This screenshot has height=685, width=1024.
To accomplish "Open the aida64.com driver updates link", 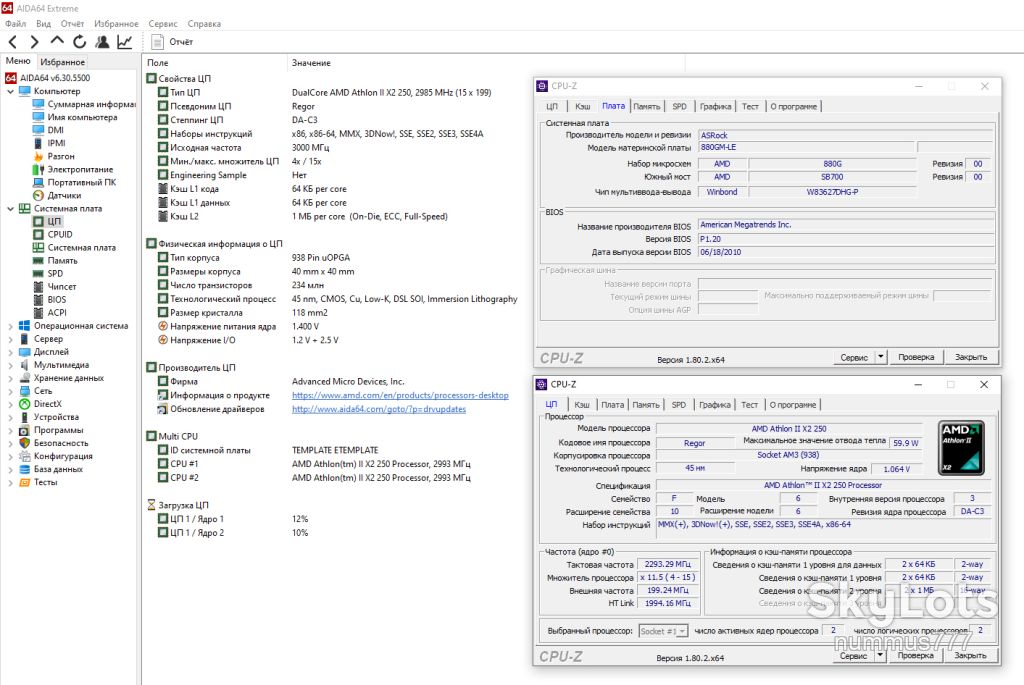I will click(379, 409).
